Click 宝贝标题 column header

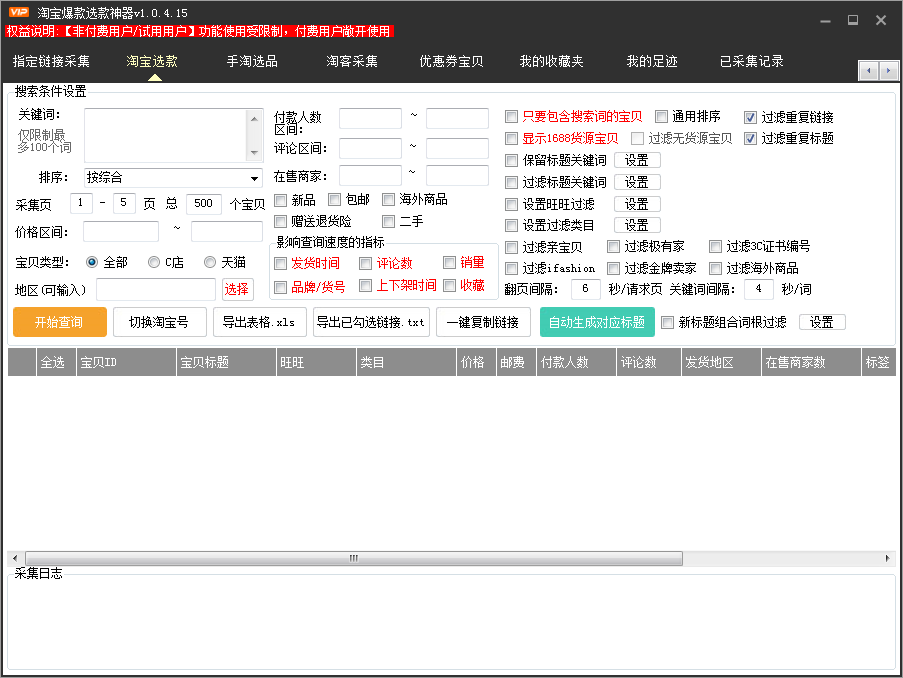[x=226, y=362]
